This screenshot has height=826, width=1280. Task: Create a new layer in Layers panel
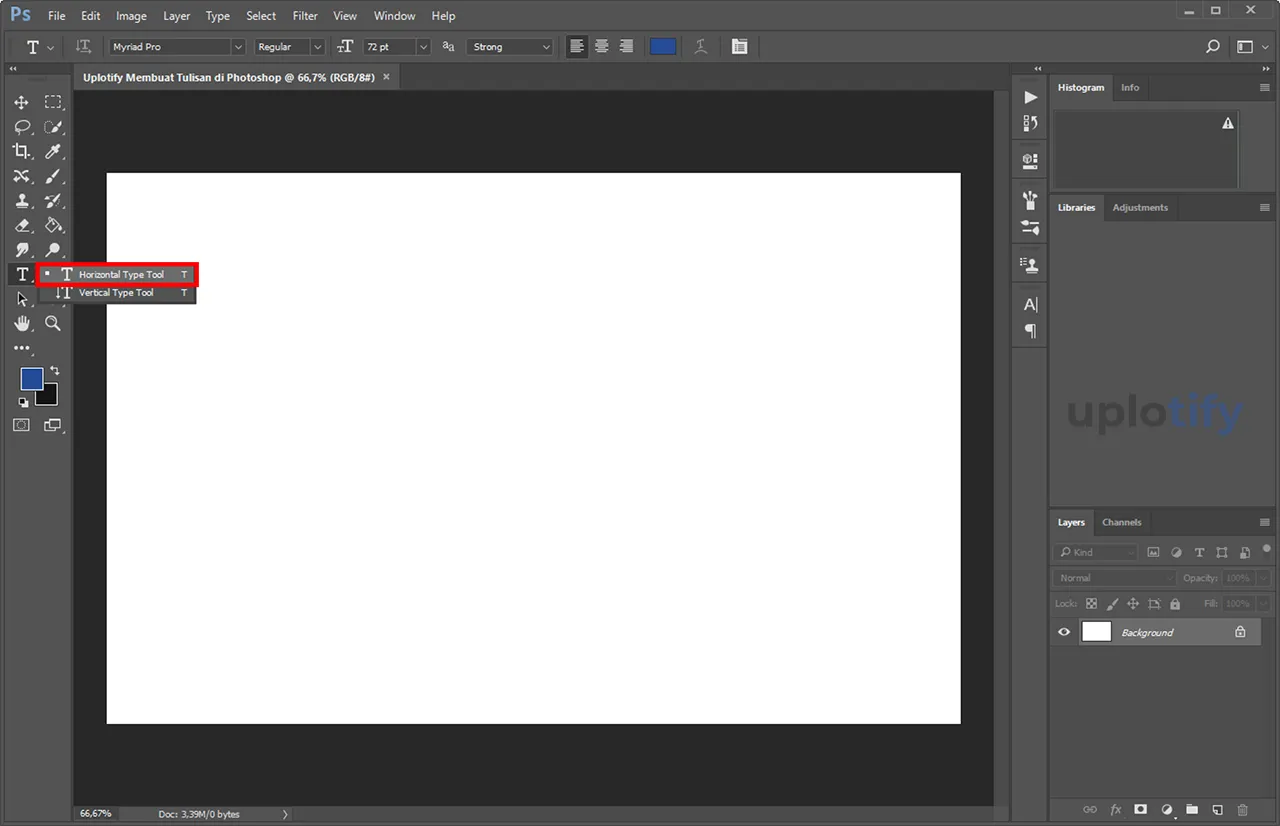[x=1217, y=809]
